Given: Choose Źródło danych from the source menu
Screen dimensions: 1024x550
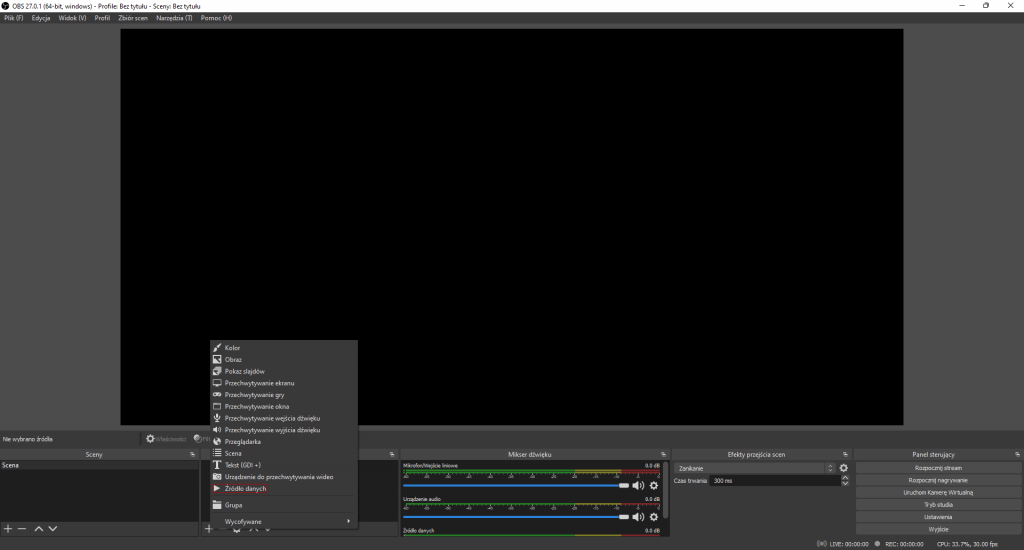Looking at the screenshot, I should [245, 489].
